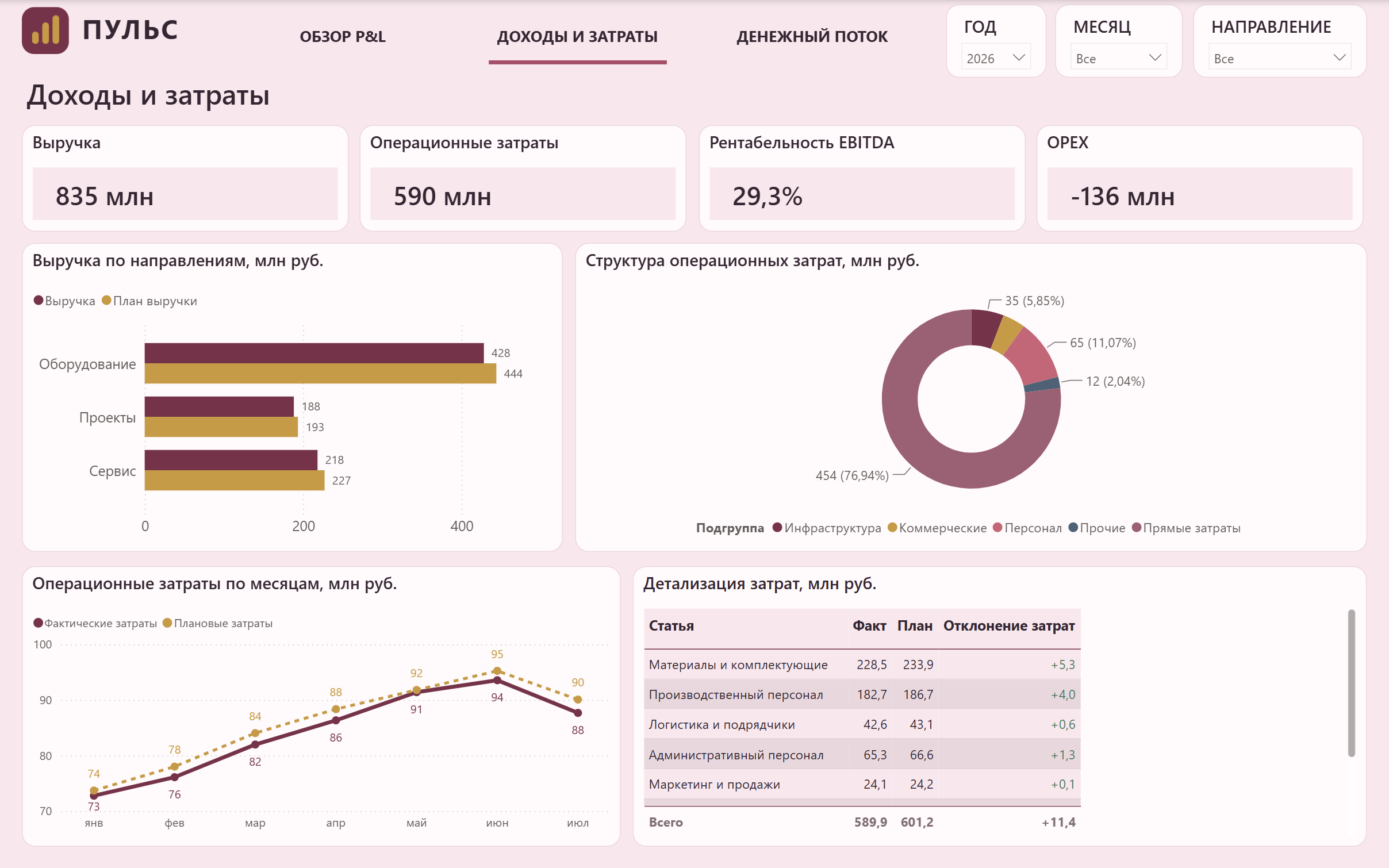The height and width of the screenshot is (868, 1389).
Task: Click the Инфраструктура legend dot
Action: 777,527
